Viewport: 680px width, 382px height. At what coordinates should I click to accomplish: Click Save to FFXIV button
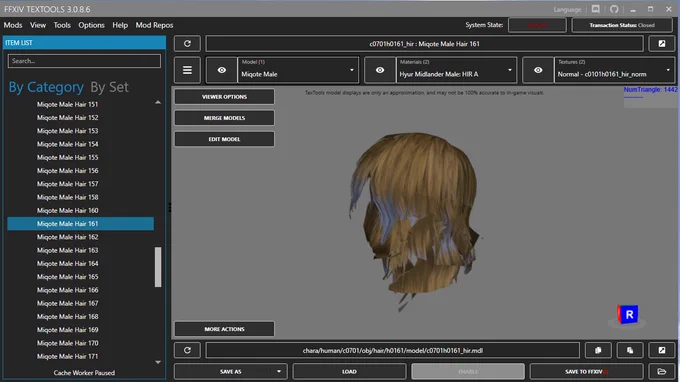[586, 372]
